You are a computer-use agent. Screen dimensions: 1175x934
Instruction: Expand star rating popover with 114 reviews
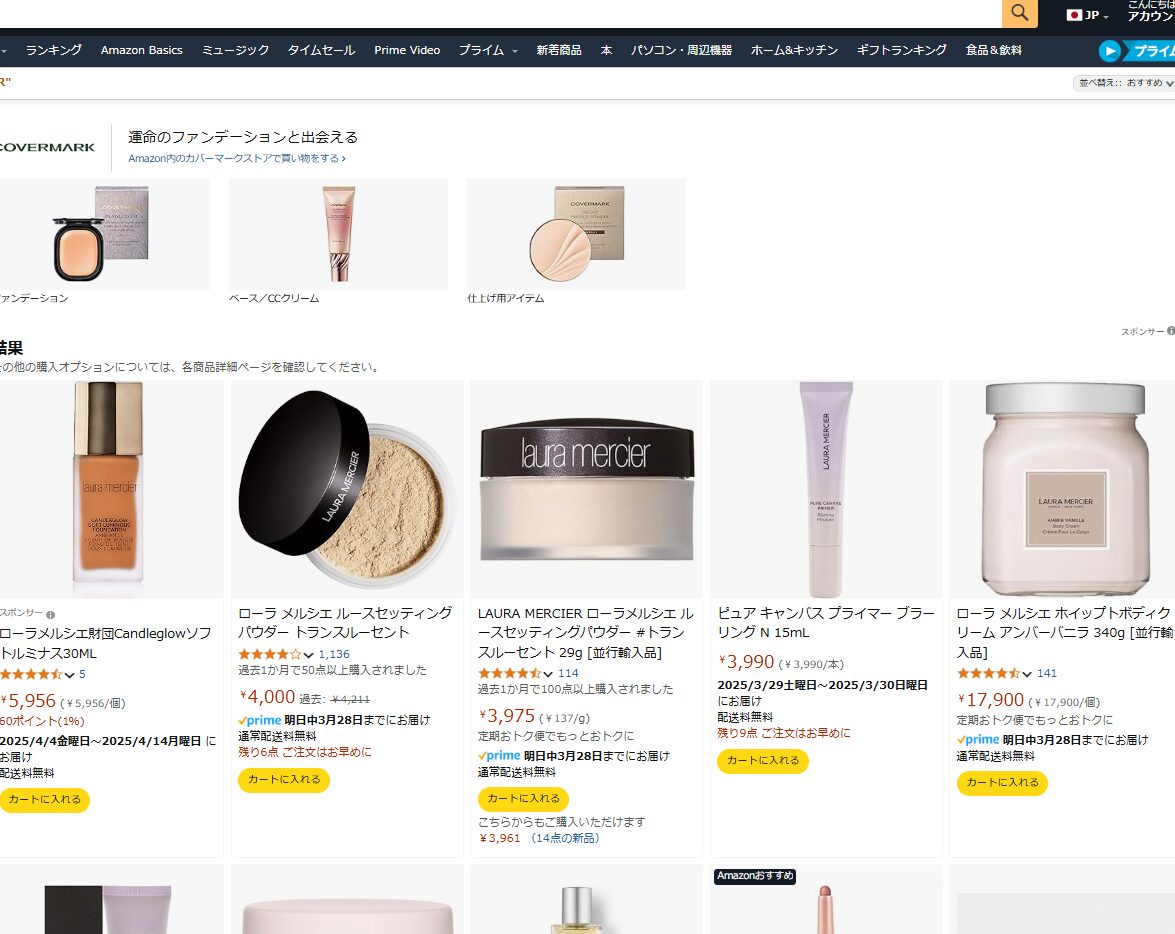516,673
